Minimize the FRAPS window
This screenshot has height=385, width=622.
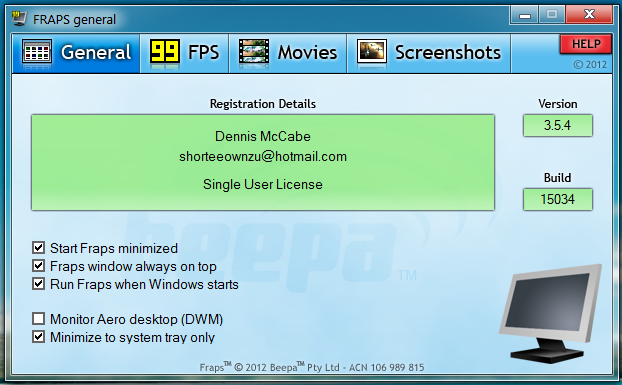524,15
